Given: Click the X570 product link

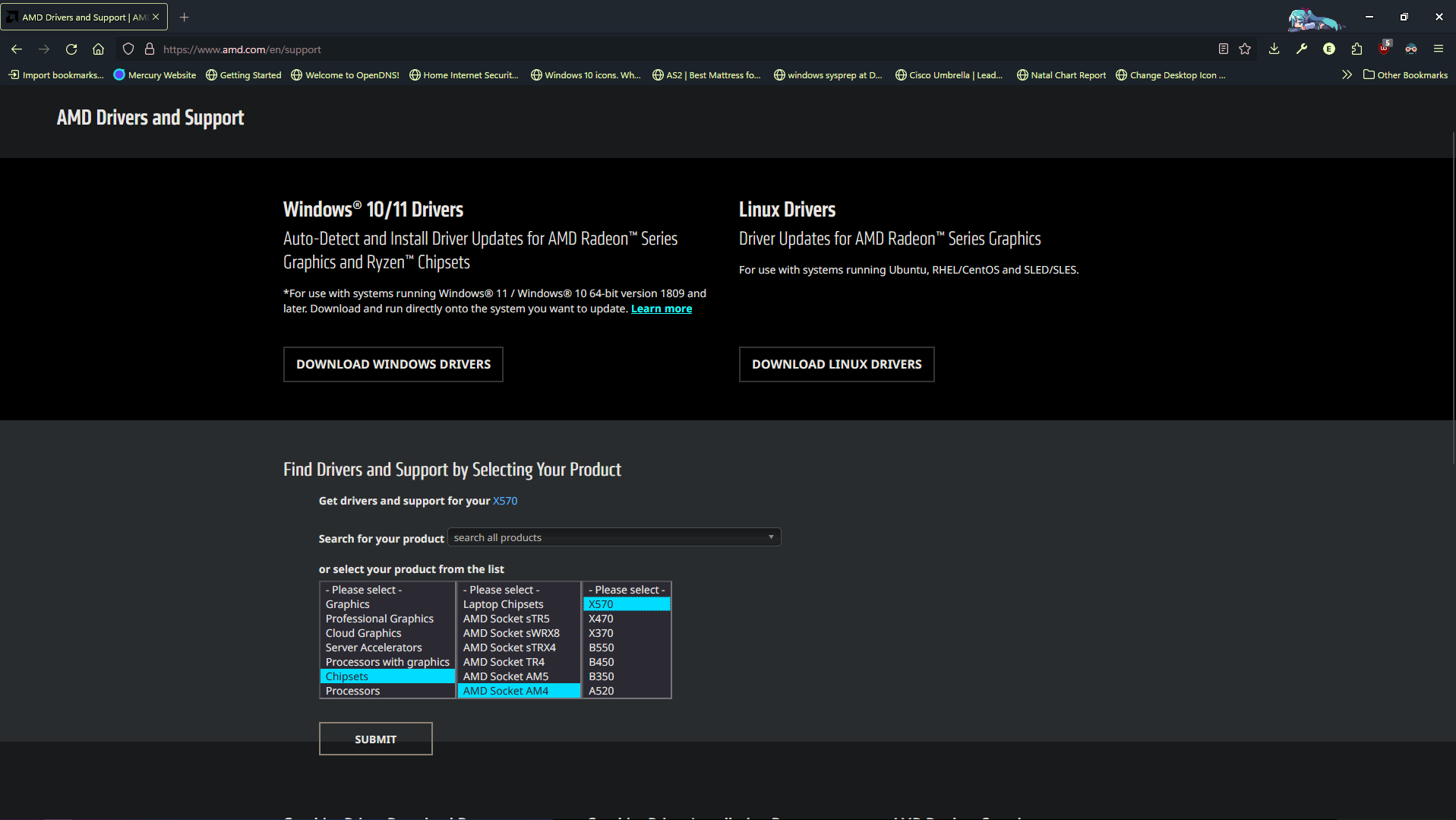Looking at the screenshot, I should click(x=505, y=501).
